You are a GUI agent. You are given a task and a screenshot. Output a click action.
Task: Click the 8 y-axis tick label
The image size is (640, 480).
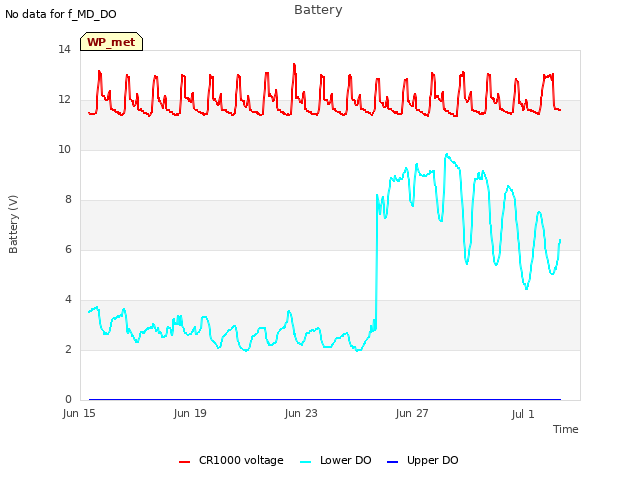pos(68,200)
